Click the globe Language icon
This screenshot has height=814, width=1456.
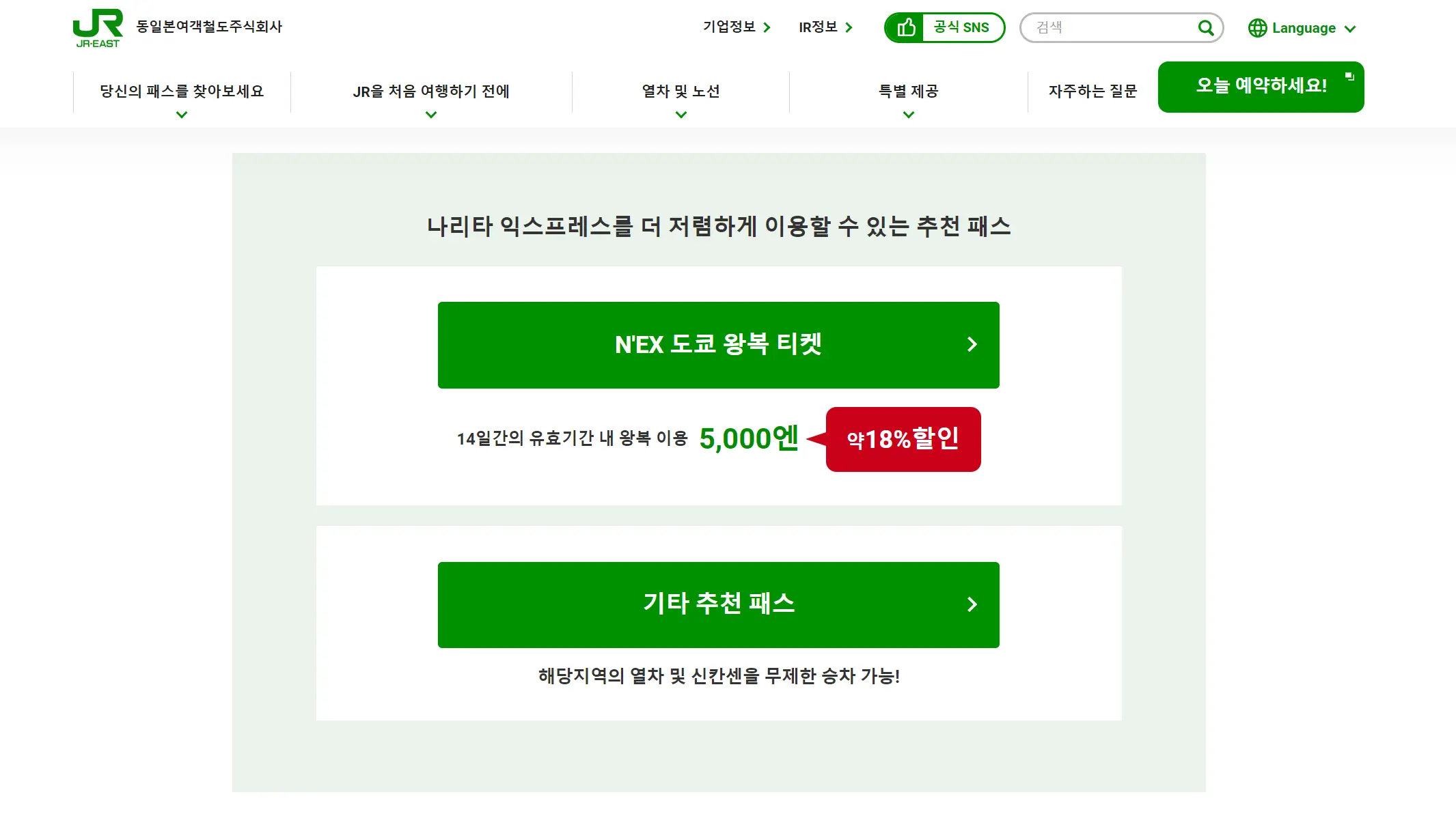tap(1257, 28)
